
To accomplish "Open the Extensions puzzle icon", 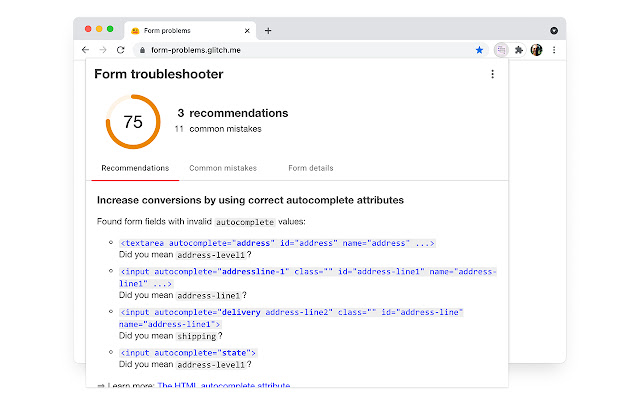I will pos(519,49).
